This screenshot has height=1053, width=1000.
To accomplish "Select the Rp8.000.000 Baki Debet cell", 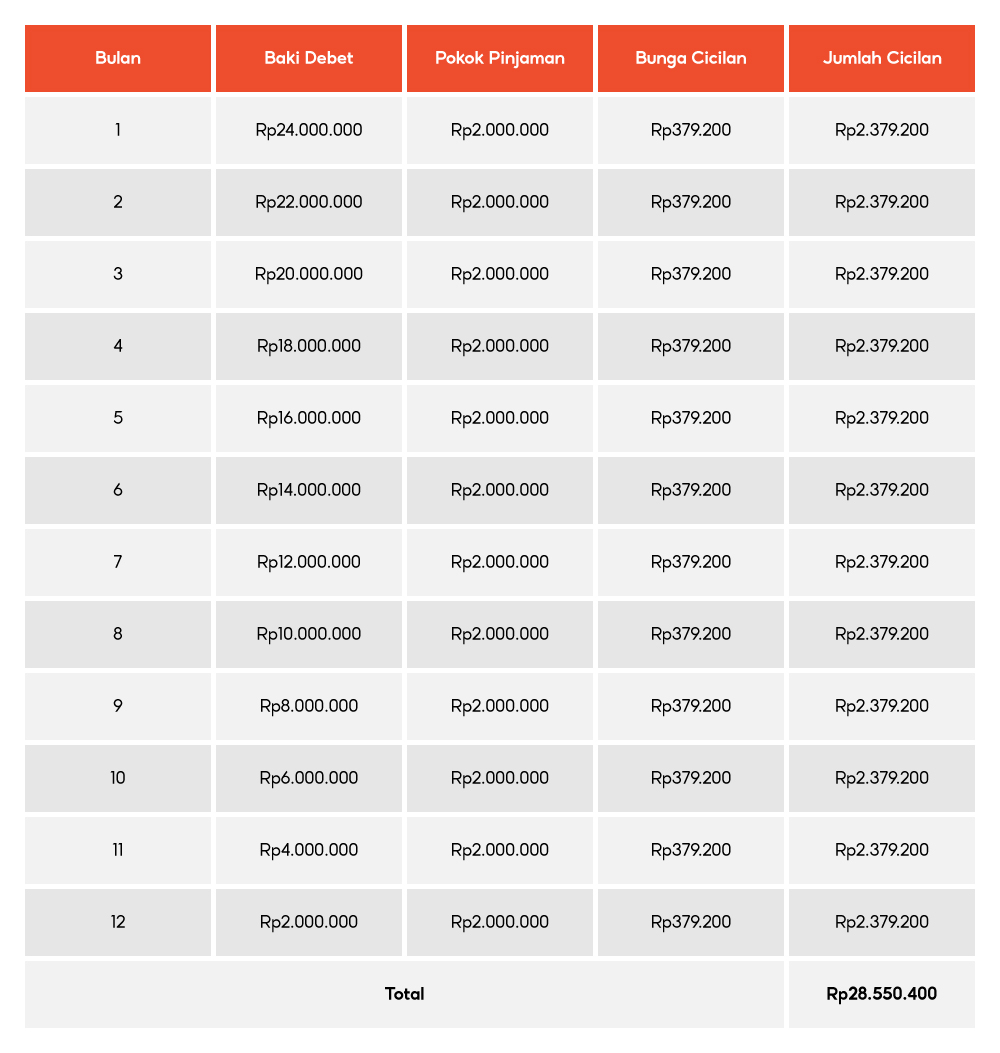I will click(309, 706).
